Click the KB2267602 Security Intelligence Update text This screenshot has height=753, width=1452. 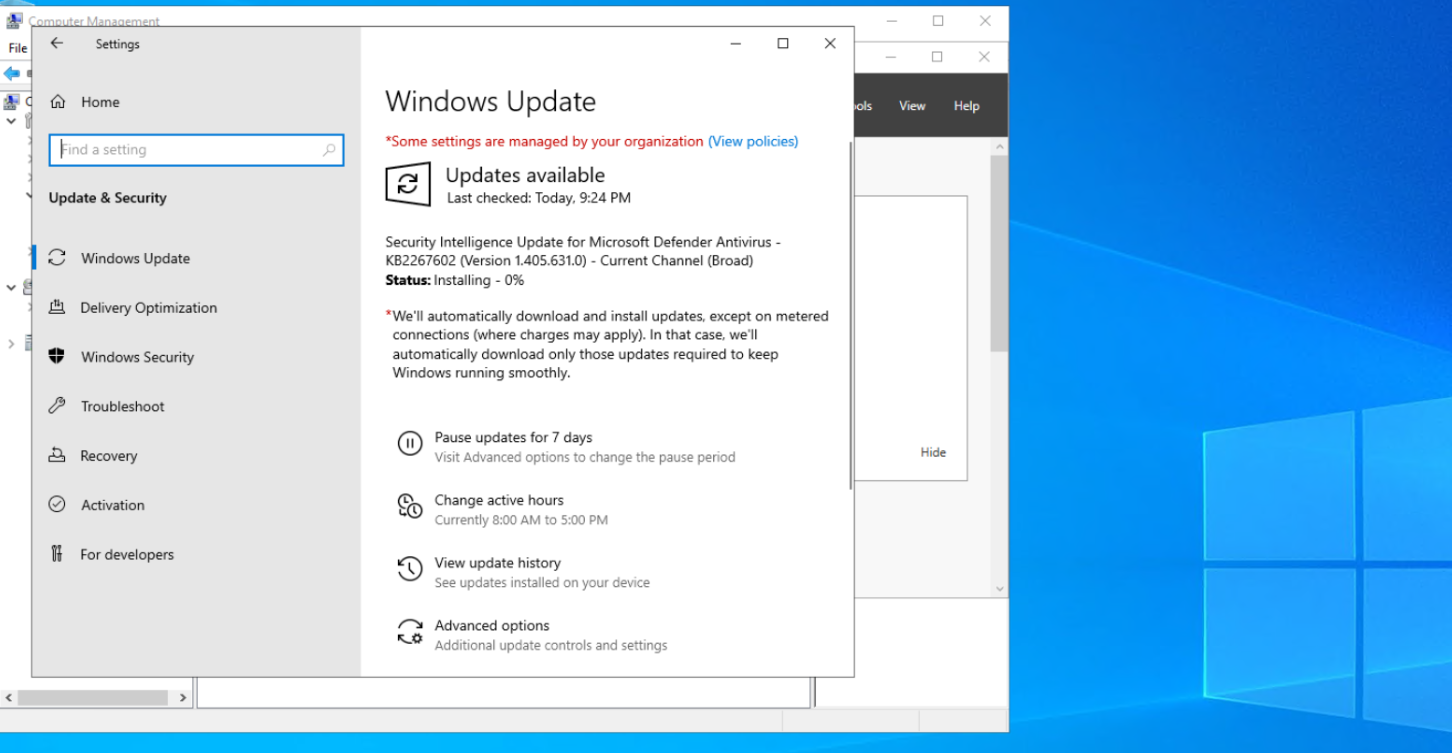tap(583, 251)
